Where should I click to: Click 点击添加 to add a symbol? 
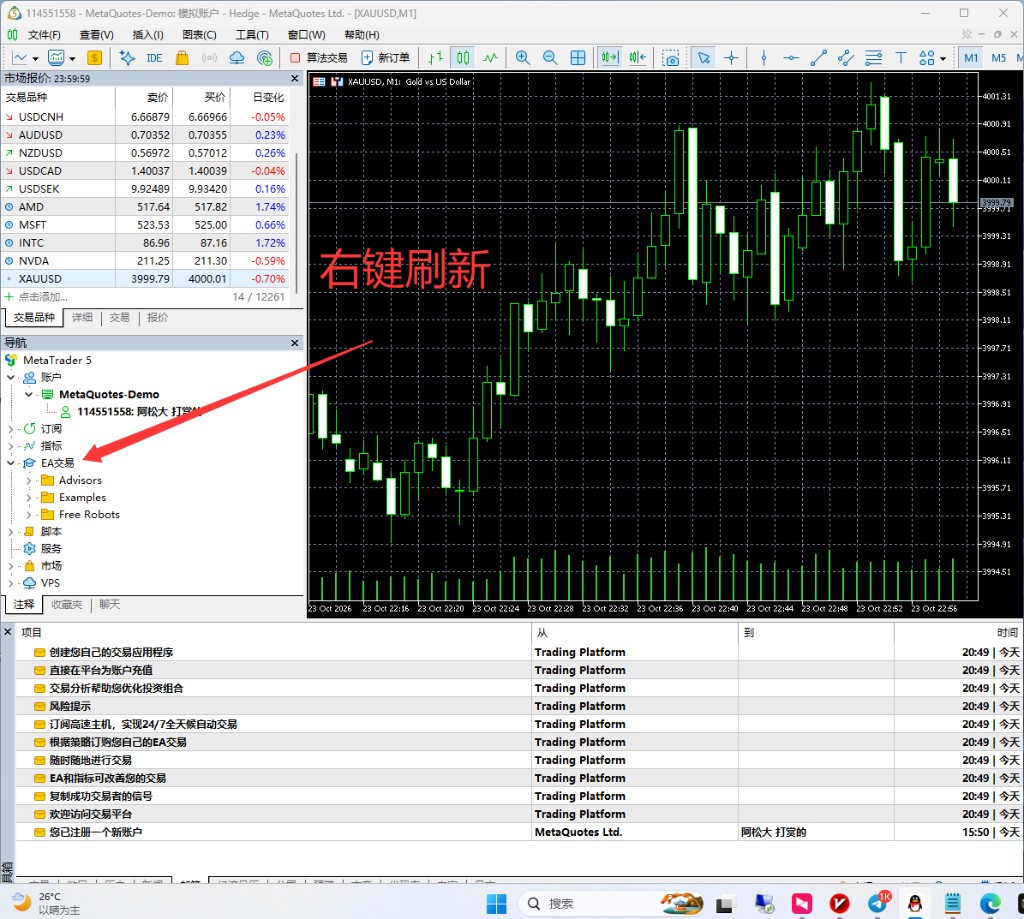click(x=42, y=297)
